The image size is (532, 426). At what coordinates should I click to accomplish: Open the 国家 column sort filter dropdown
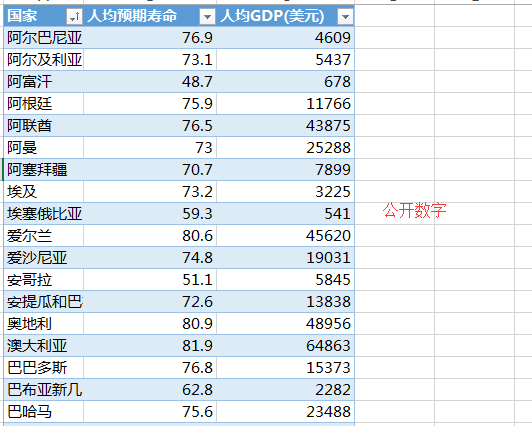[x=75, y=16]
